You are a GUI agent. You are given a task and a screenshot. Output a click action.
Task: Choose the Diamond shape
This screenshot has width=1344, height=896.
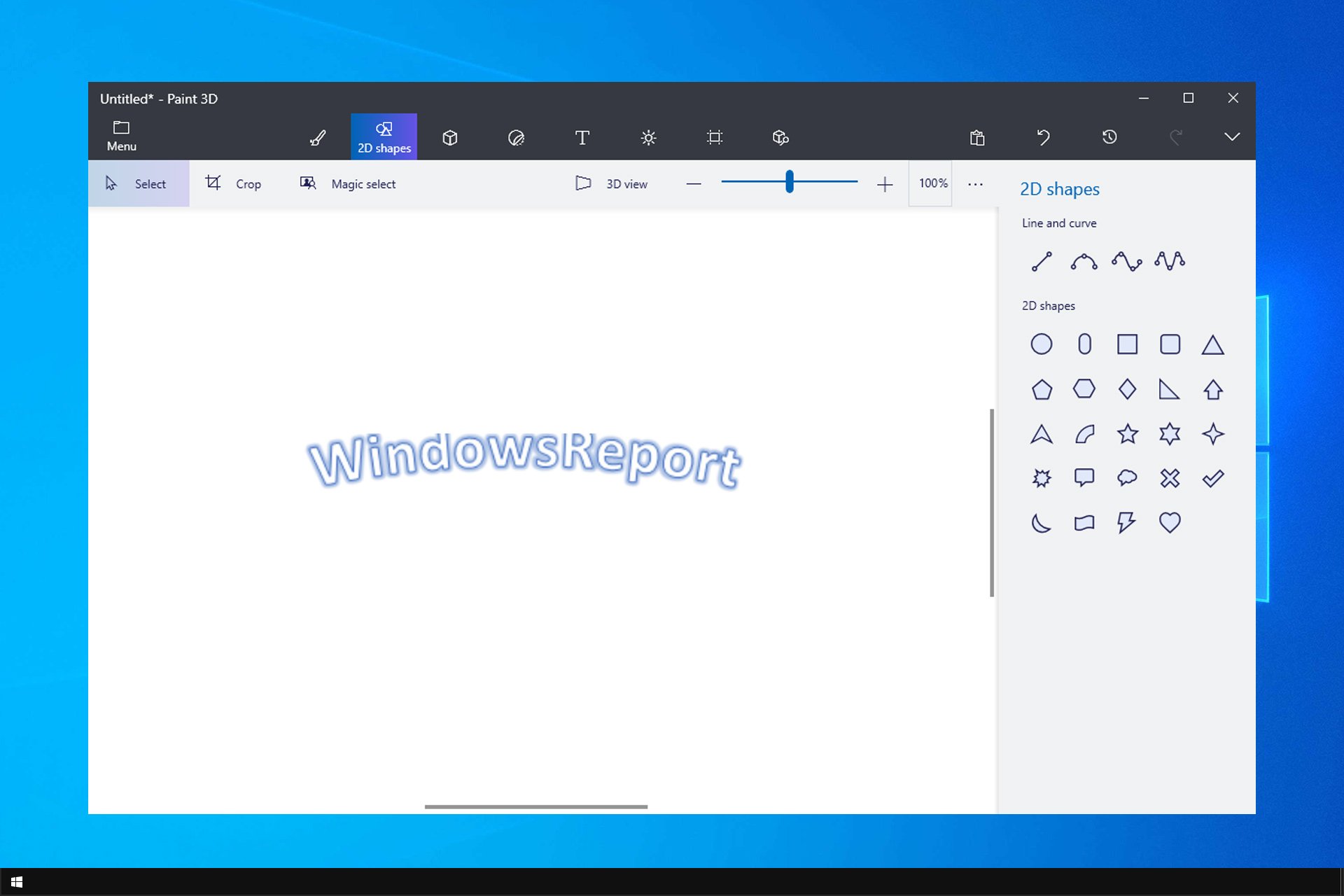point(1127,389)
